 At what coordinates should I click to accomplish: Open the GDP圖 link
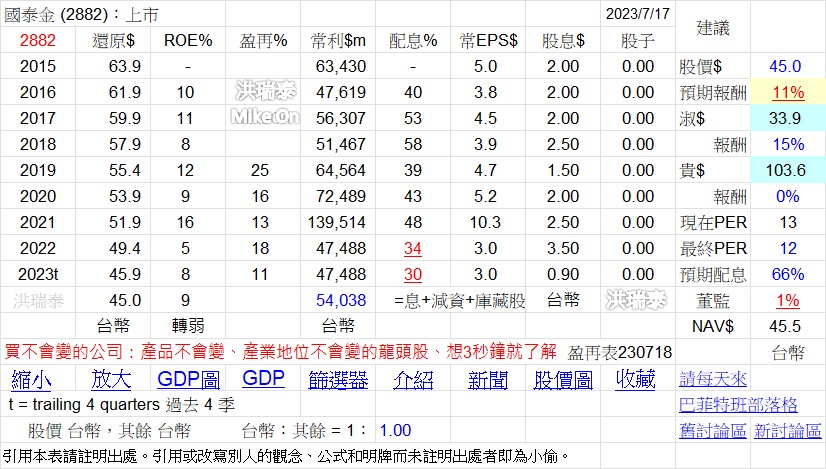click(x=188, y=379)
